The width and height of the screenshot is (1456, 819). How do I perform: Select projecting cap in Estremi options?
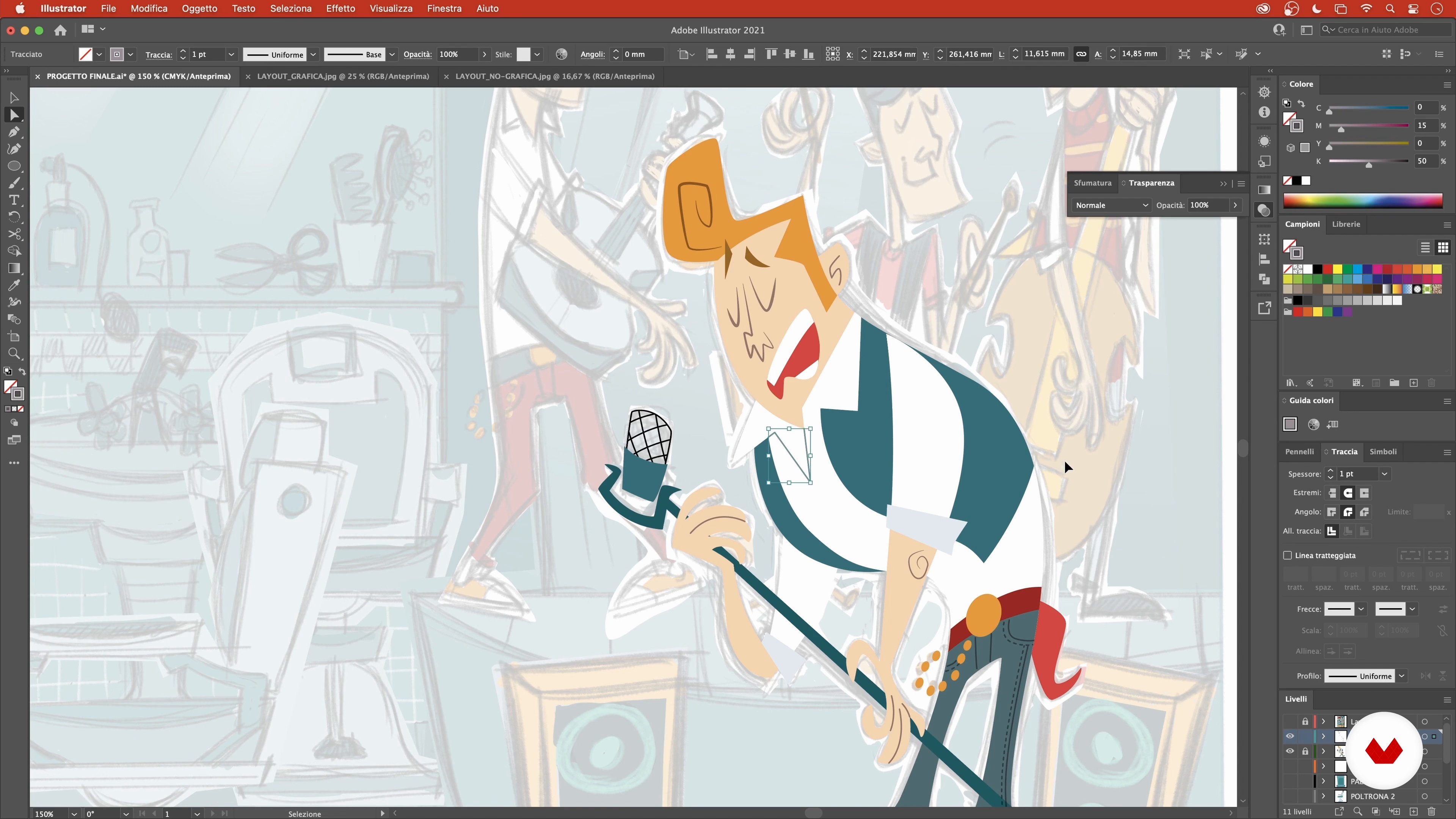coord(1365,493)
